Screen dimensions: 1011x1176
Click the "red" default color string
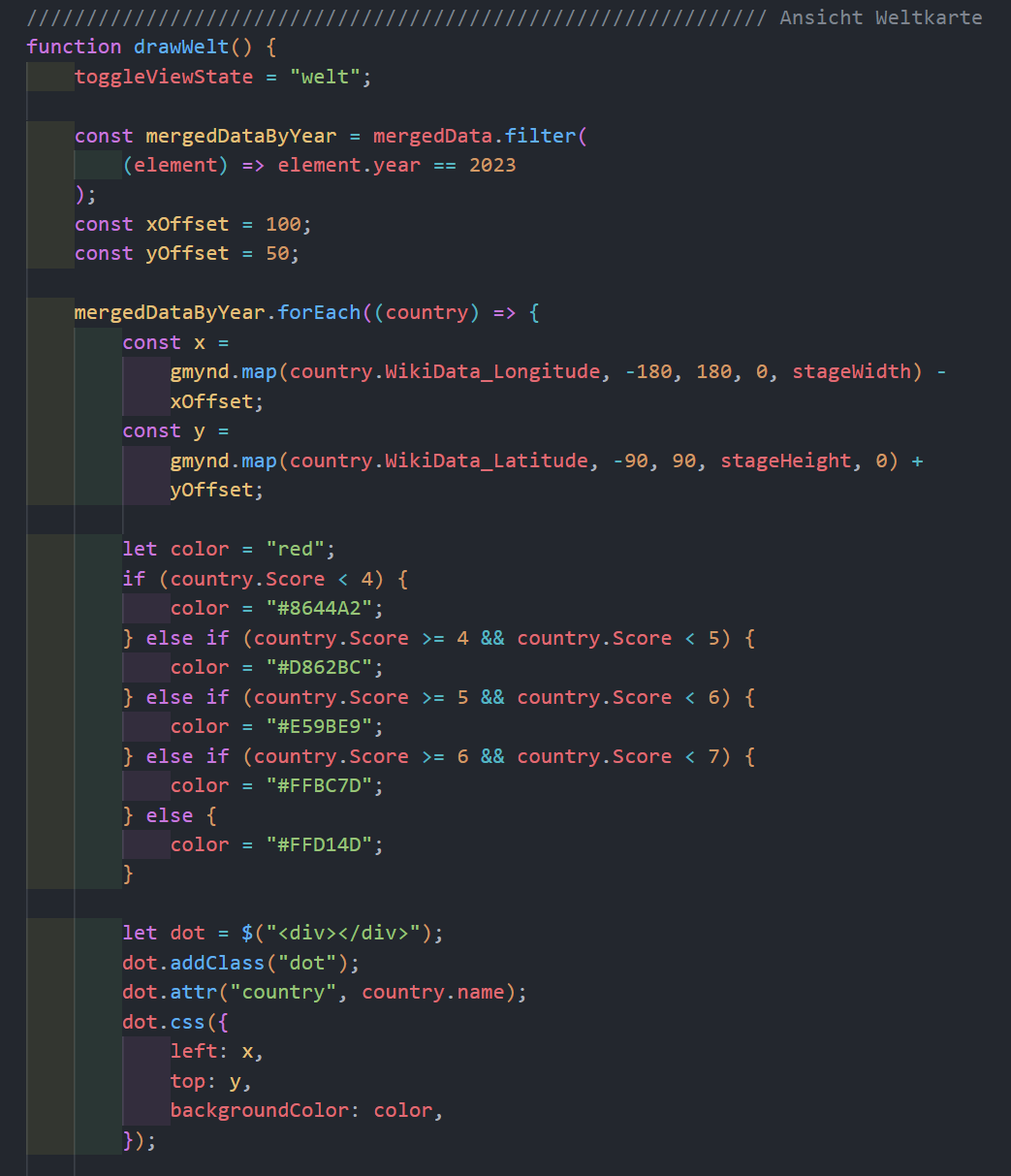click(295, 549)
